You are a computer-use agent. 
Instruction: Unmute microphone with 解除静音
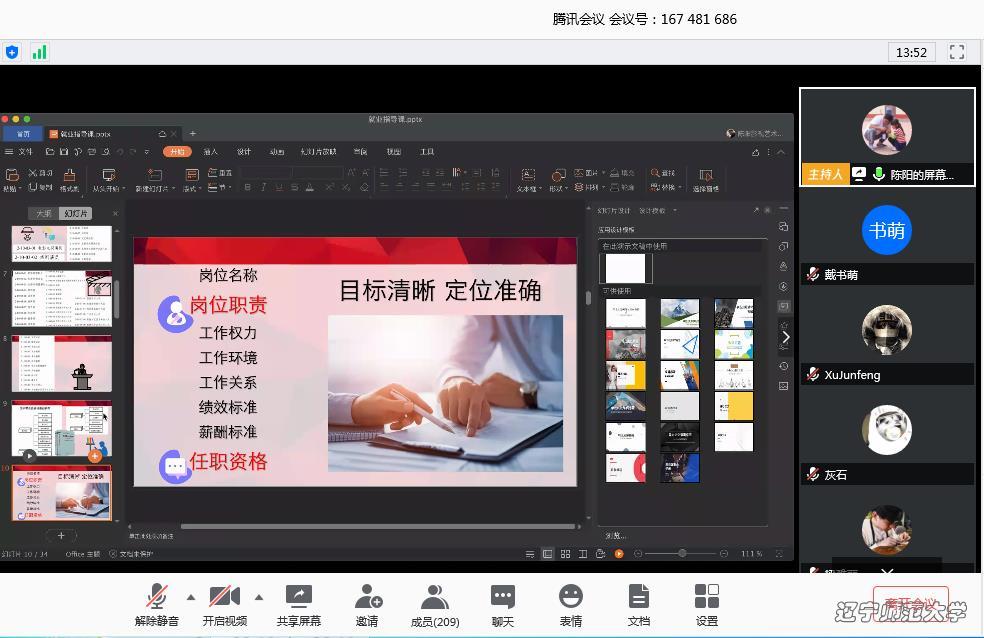156,605
